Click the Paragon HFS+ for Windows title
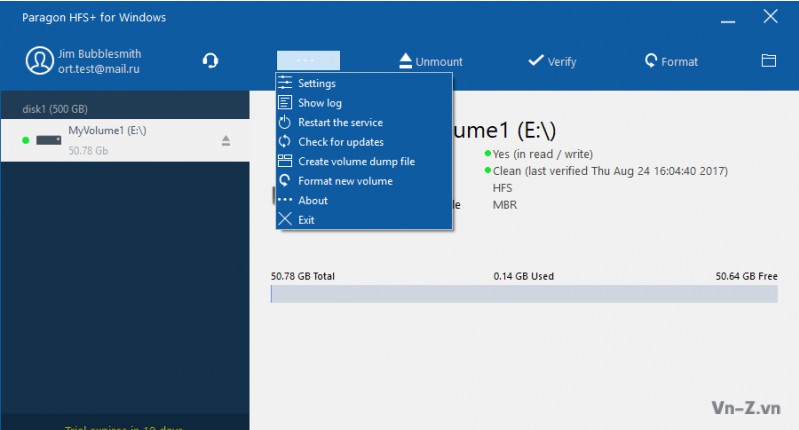 pyautogui.click(x=94, y=17)
